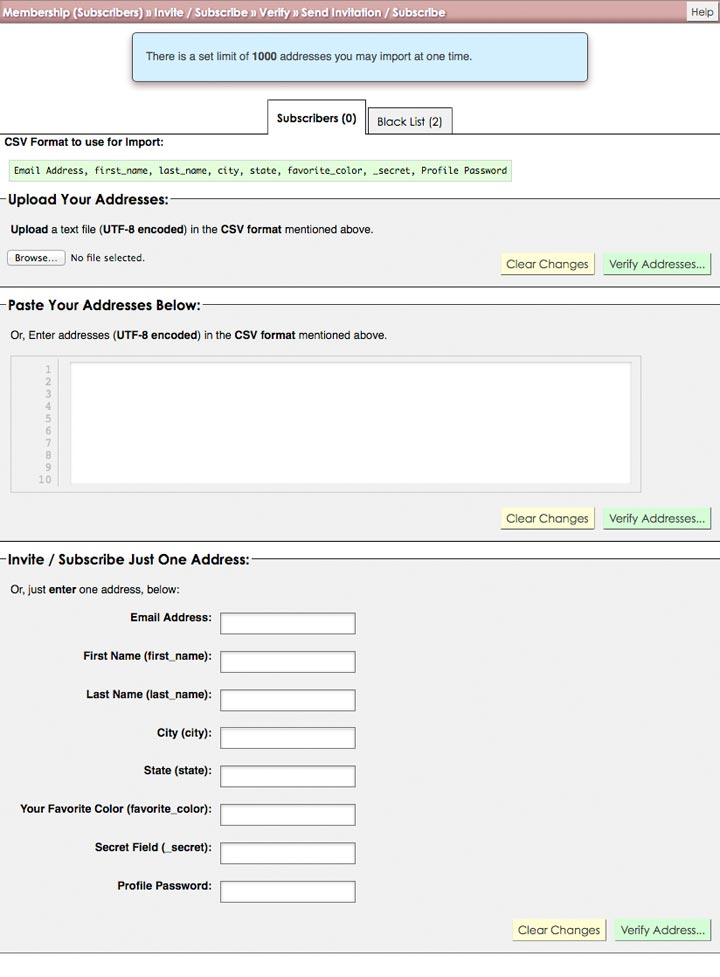Image resolution: width=720 pixels, height=977 pixels.
Task: Focus the Secret Field (_secret) input
Action: 287,853
